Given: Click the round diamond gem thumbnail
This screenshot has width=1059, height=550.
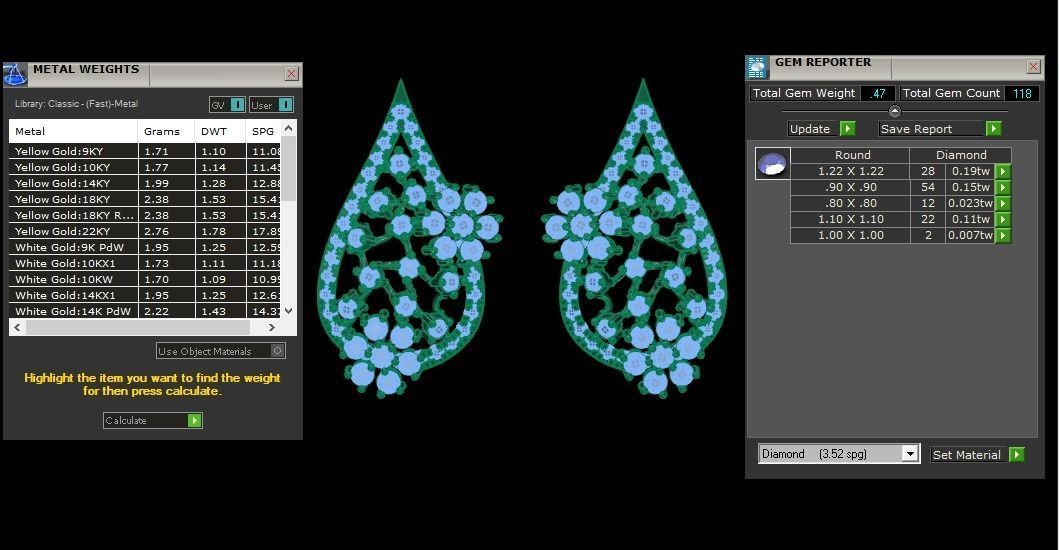Looking at the screenshot, I should click(772, 164).
